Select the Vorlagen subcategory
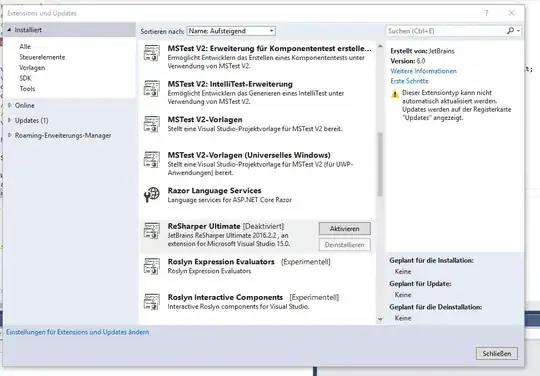Viewport: 540px width, 376px height. tap(32, 68)
